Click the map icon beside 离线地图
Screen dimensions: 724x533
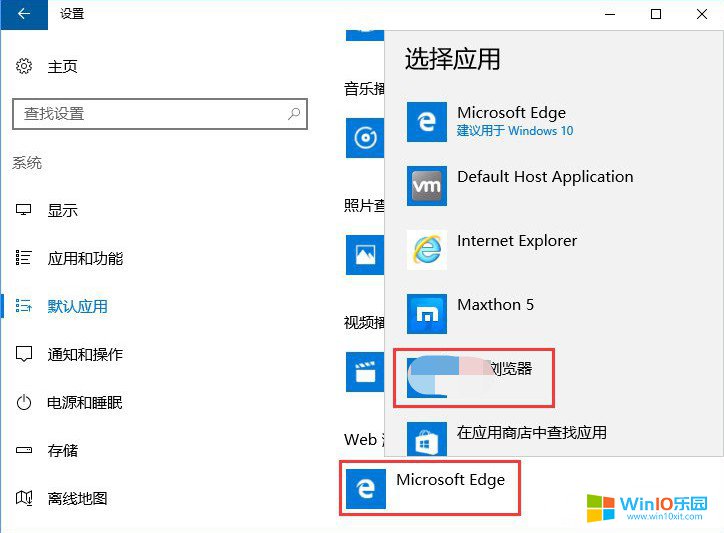pos(24,498)
